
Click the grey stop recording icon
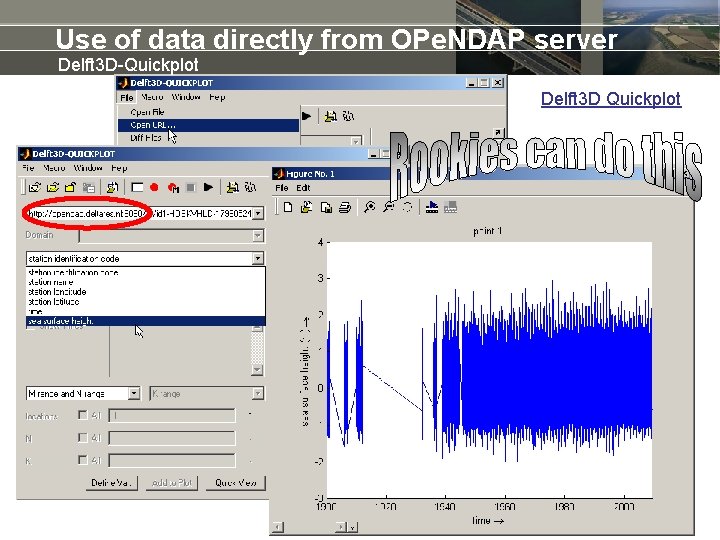191,187
